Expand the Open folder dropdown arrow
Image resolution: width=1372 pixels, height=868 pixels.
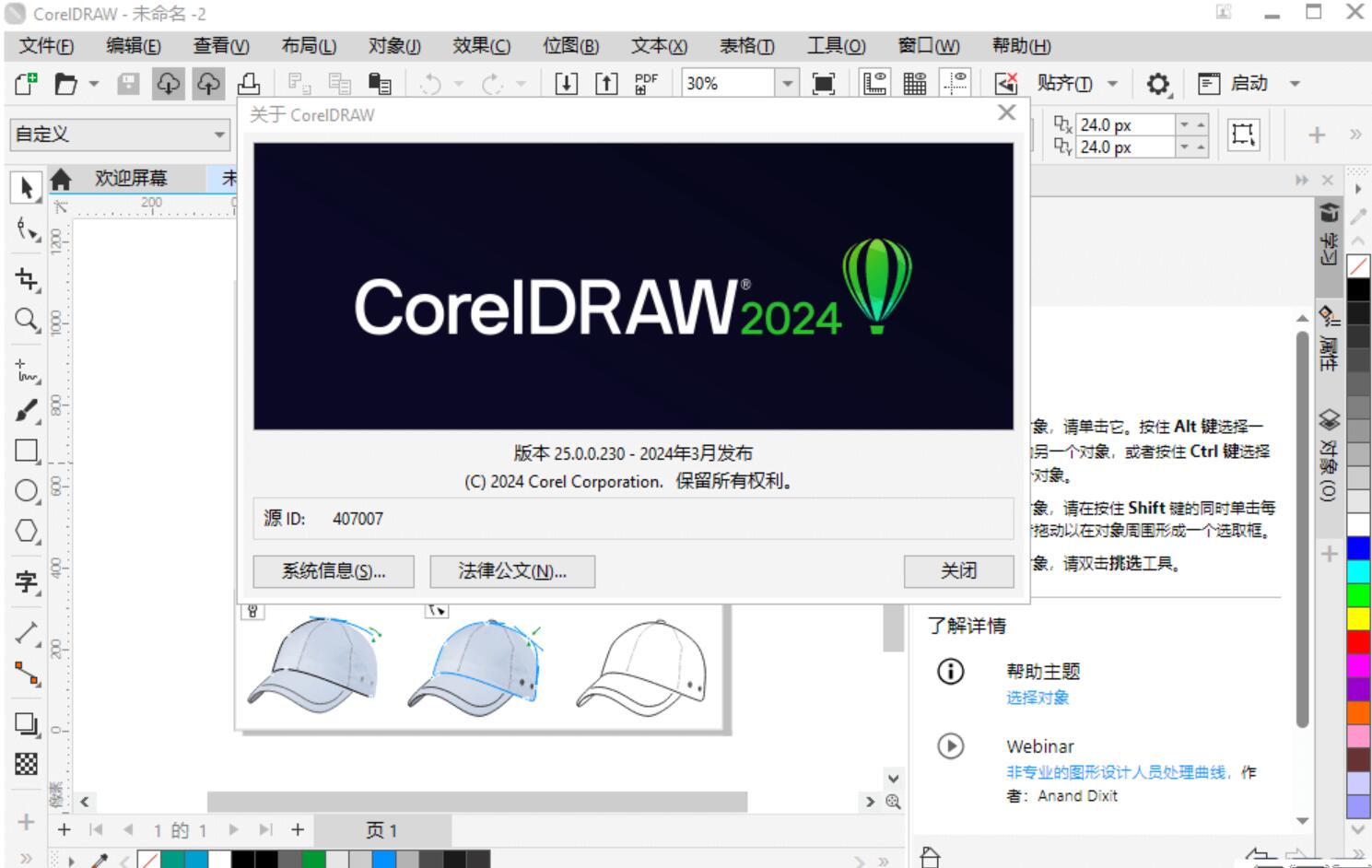(93, 84)
